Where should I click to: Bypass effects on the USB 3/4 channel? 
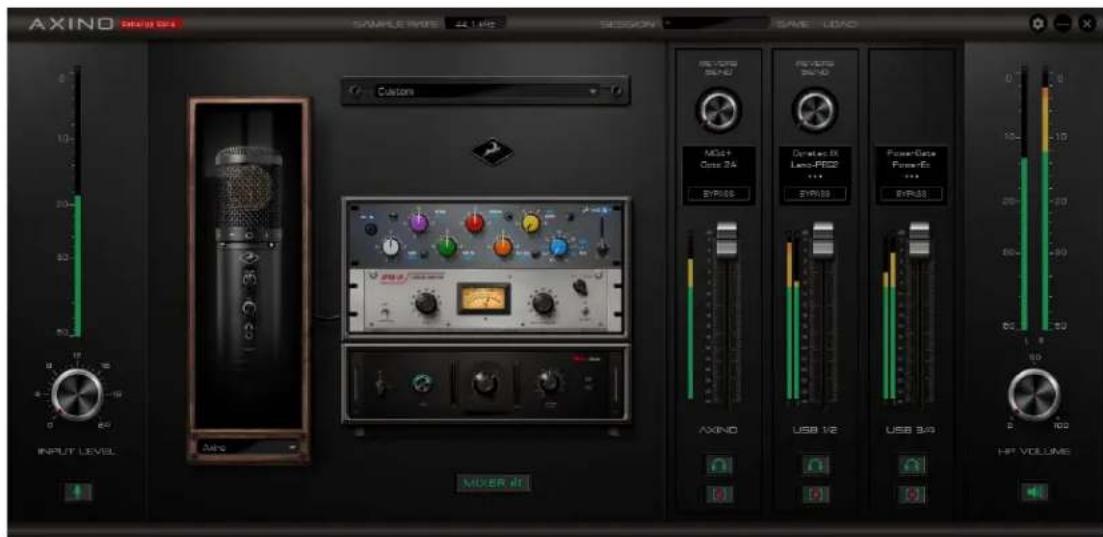click(x=912, y=193)
